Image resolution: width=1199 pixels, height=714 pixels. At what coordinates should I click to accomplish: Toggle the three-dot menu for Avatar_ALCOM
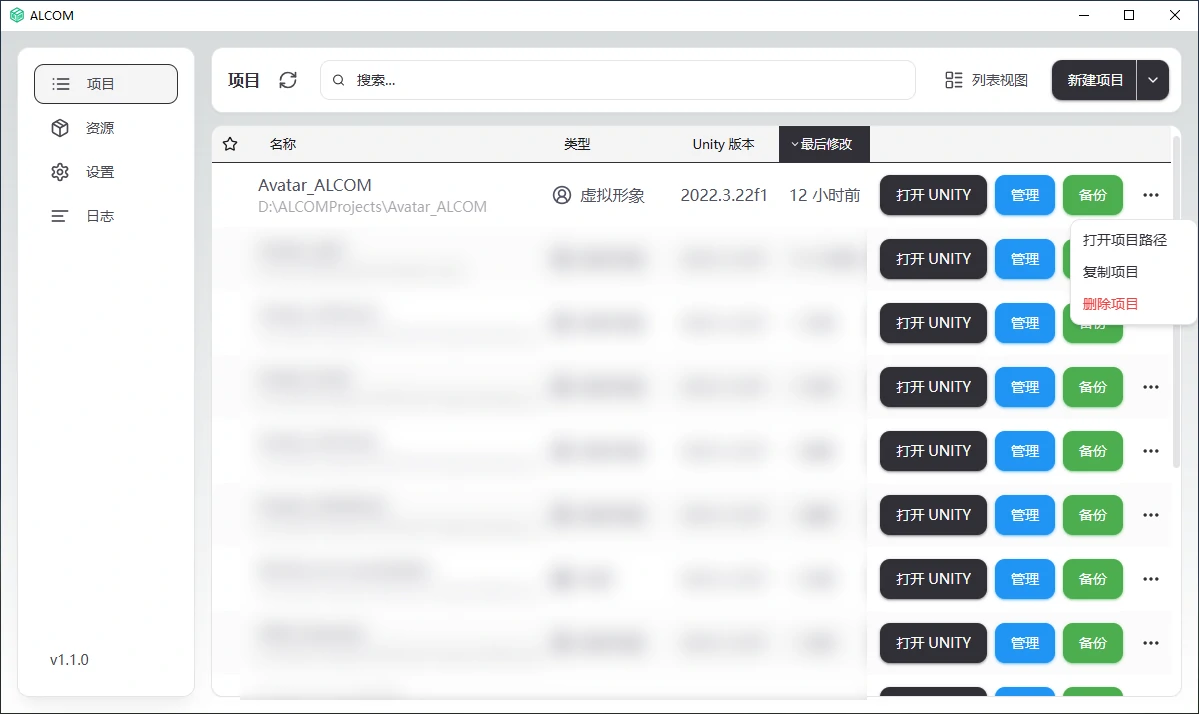point(1151,195)
